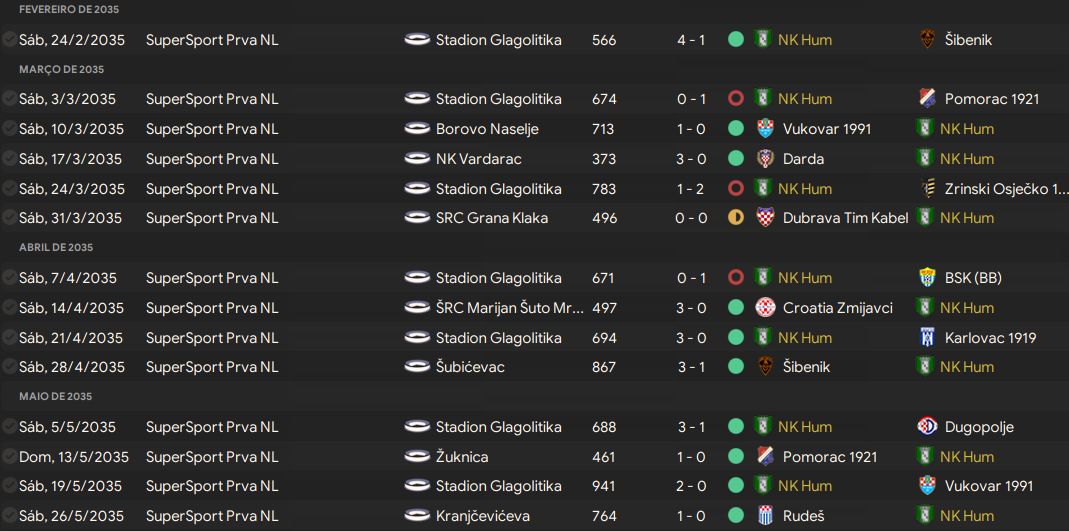This screenshot has height=531, width=1069.
Task: Toggle the checkmark on the 24/2/2035 match
Action: [9, 40]
